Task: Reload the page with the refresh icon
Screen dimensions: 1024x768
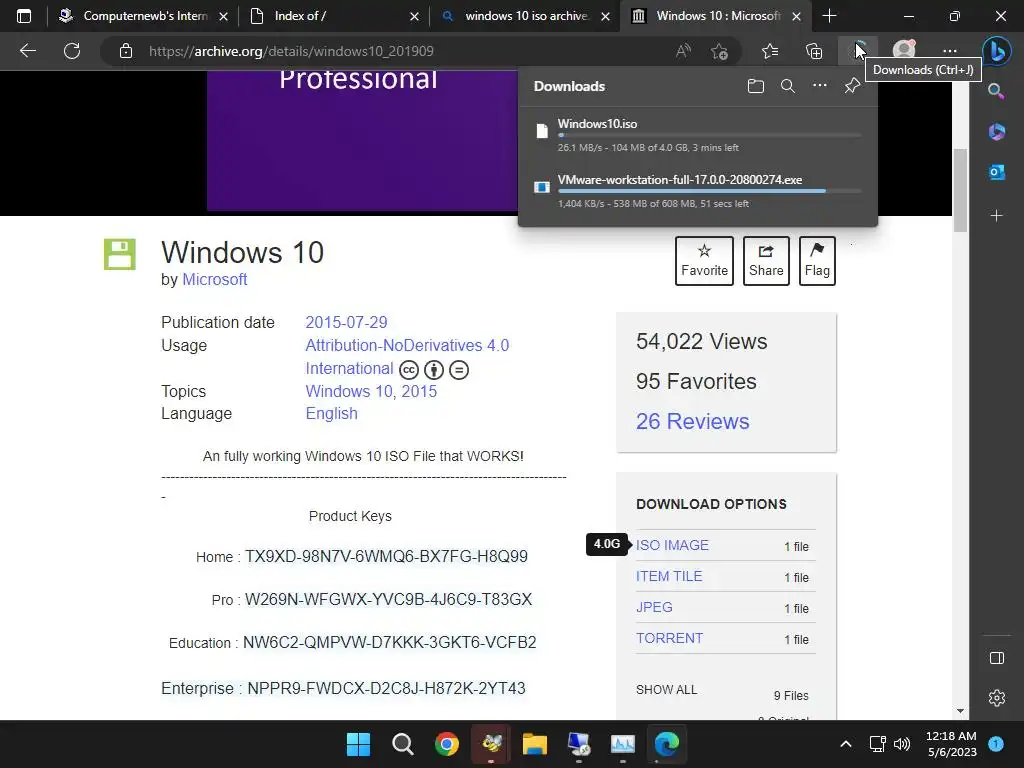Action: point(72,51)
